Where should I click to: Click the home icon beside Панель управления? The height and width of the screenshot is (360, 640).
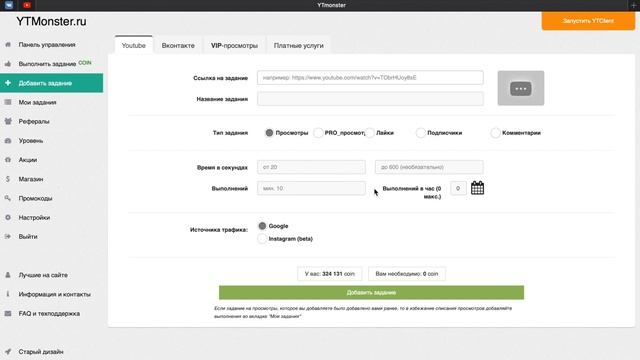(8, 44)
